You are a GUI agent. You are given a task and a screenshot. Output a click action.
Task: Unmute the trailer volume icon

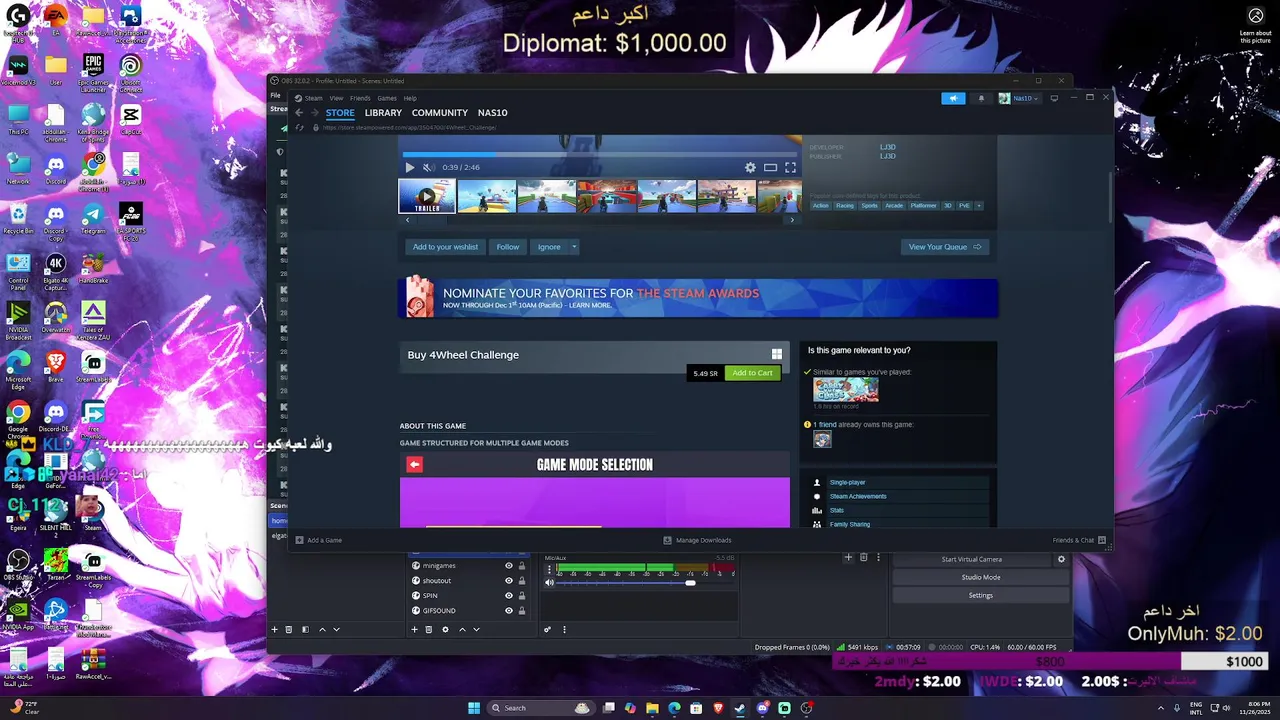428,168
